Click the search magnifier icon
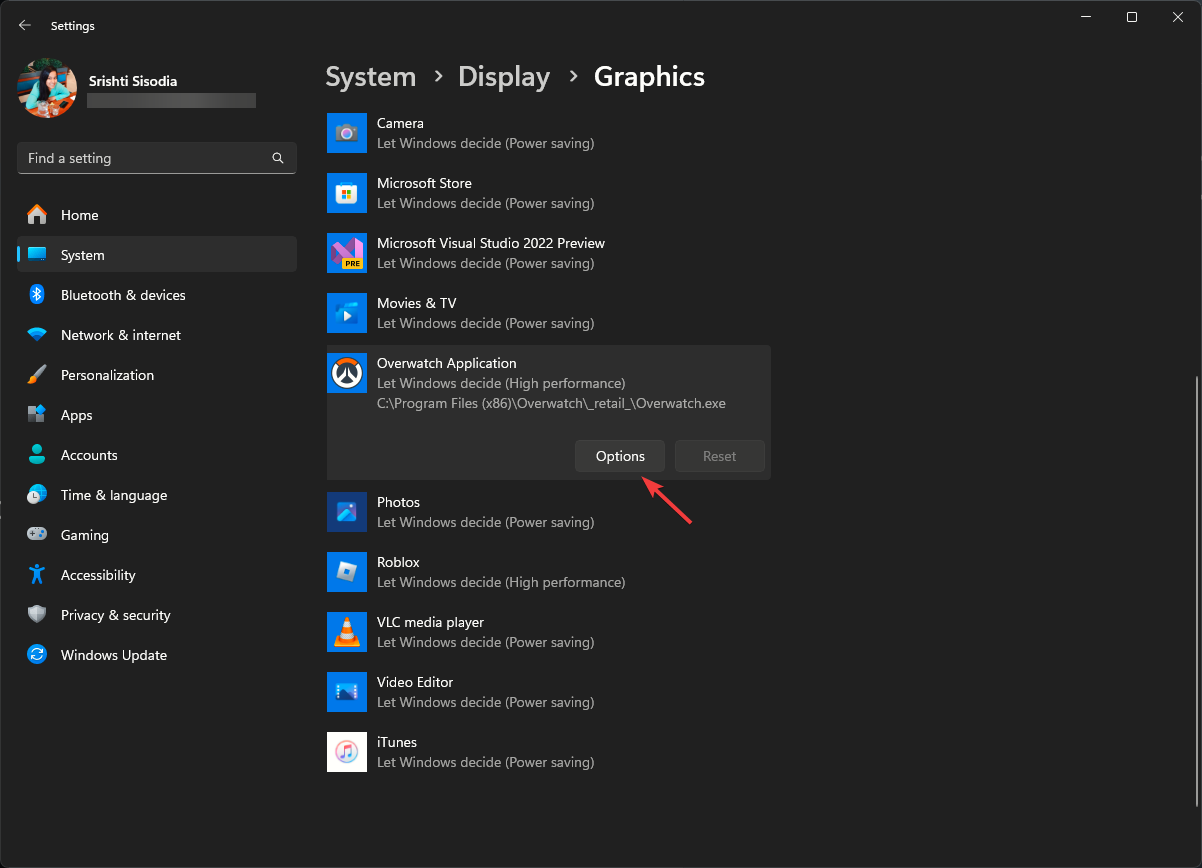The width and height of the screenshot is (1202, 868). (278, 158)
